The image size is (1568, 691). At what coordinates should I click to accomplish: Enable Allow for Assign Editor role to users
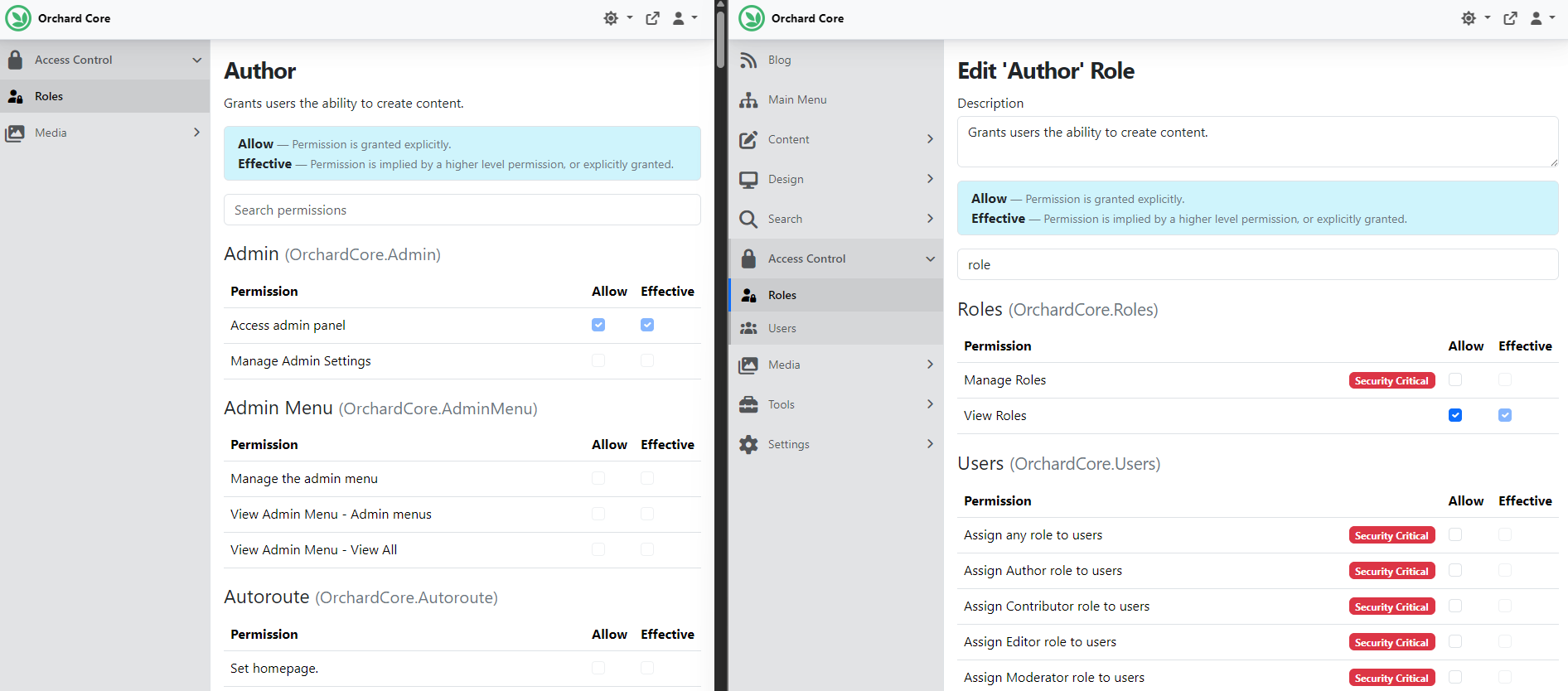click(x=1455, y=641)
